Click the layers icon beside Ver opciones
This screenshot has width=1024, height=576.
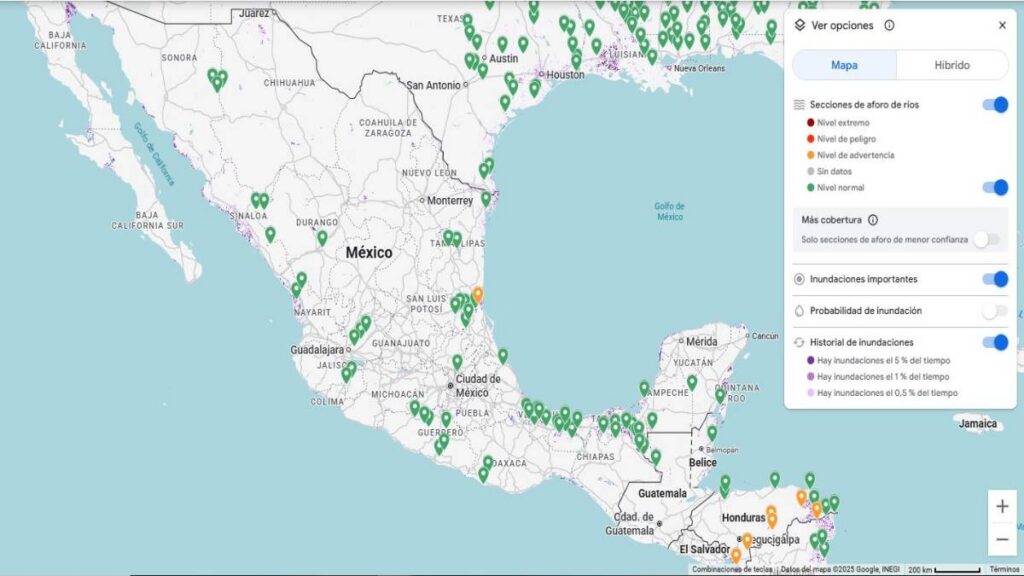point(800,25)
